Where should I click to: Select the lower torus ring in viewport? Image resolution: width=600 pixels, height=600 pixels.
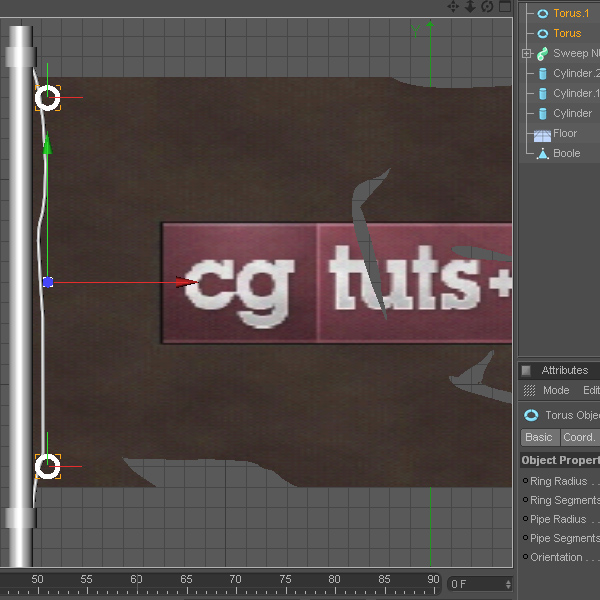(x=48, y=466)
